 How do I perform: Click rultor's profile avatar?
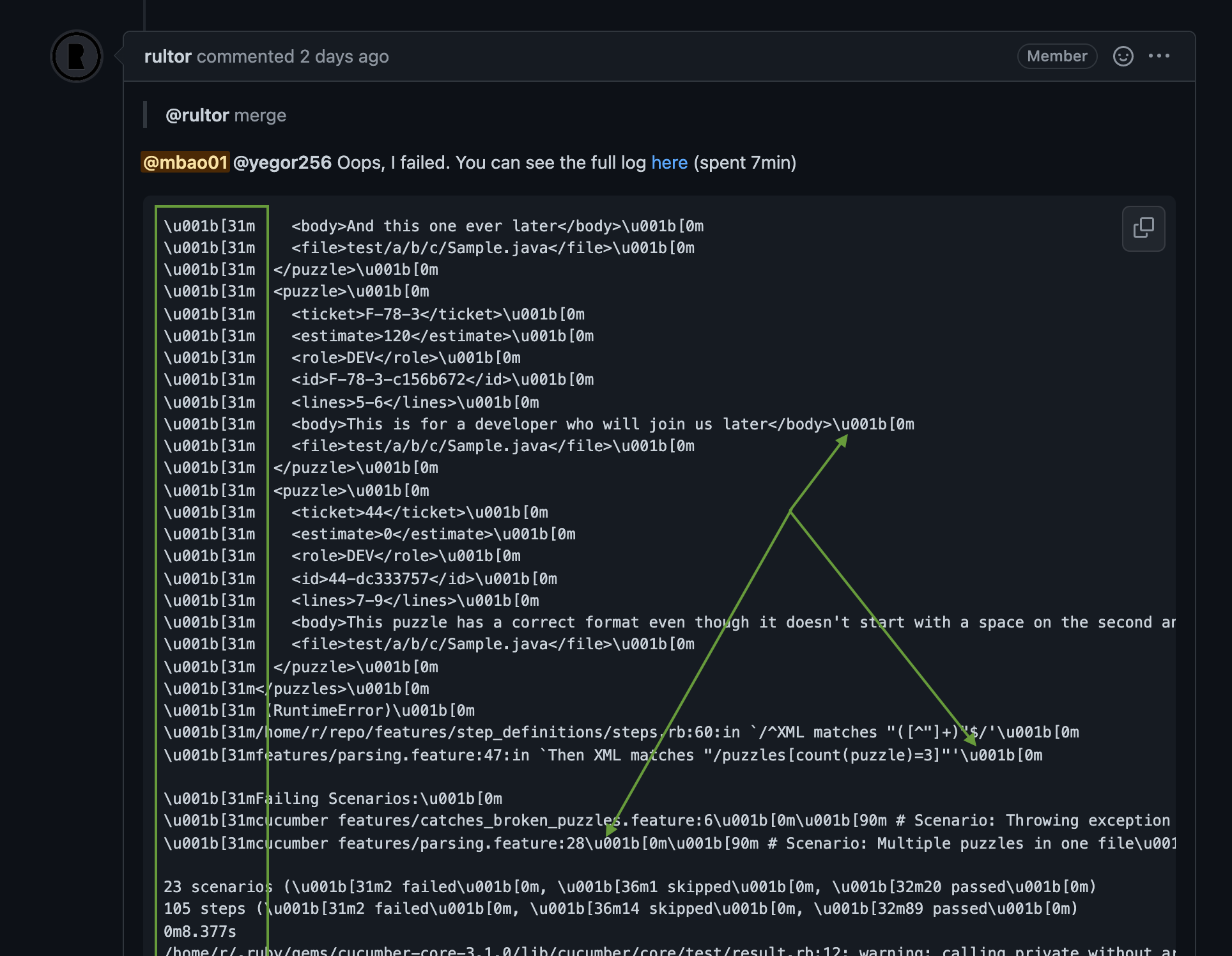click(x=76, y=56)
